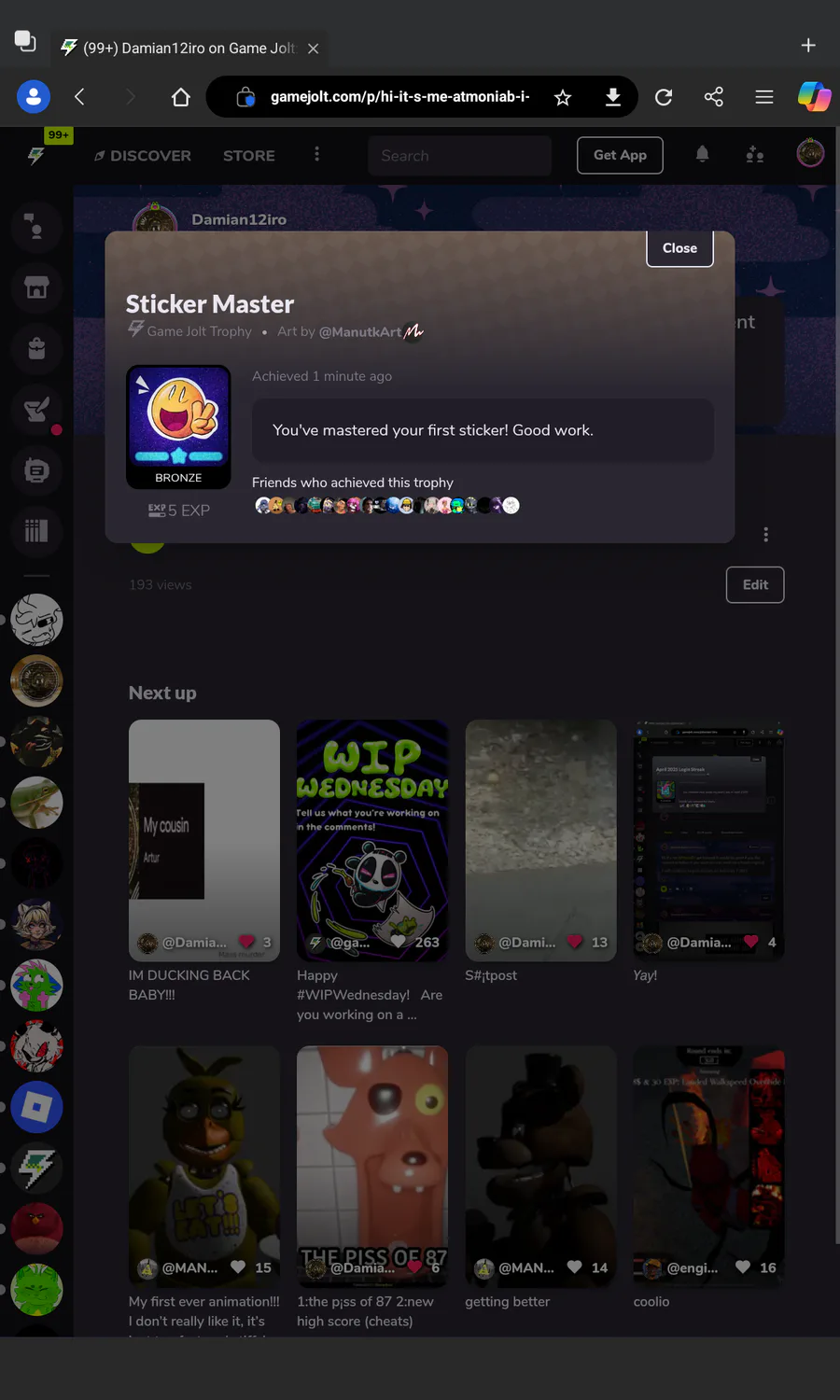This screenshot has height=1400, width=840.
Task: Open the browser profile avatar
Action: click(33, 96)
